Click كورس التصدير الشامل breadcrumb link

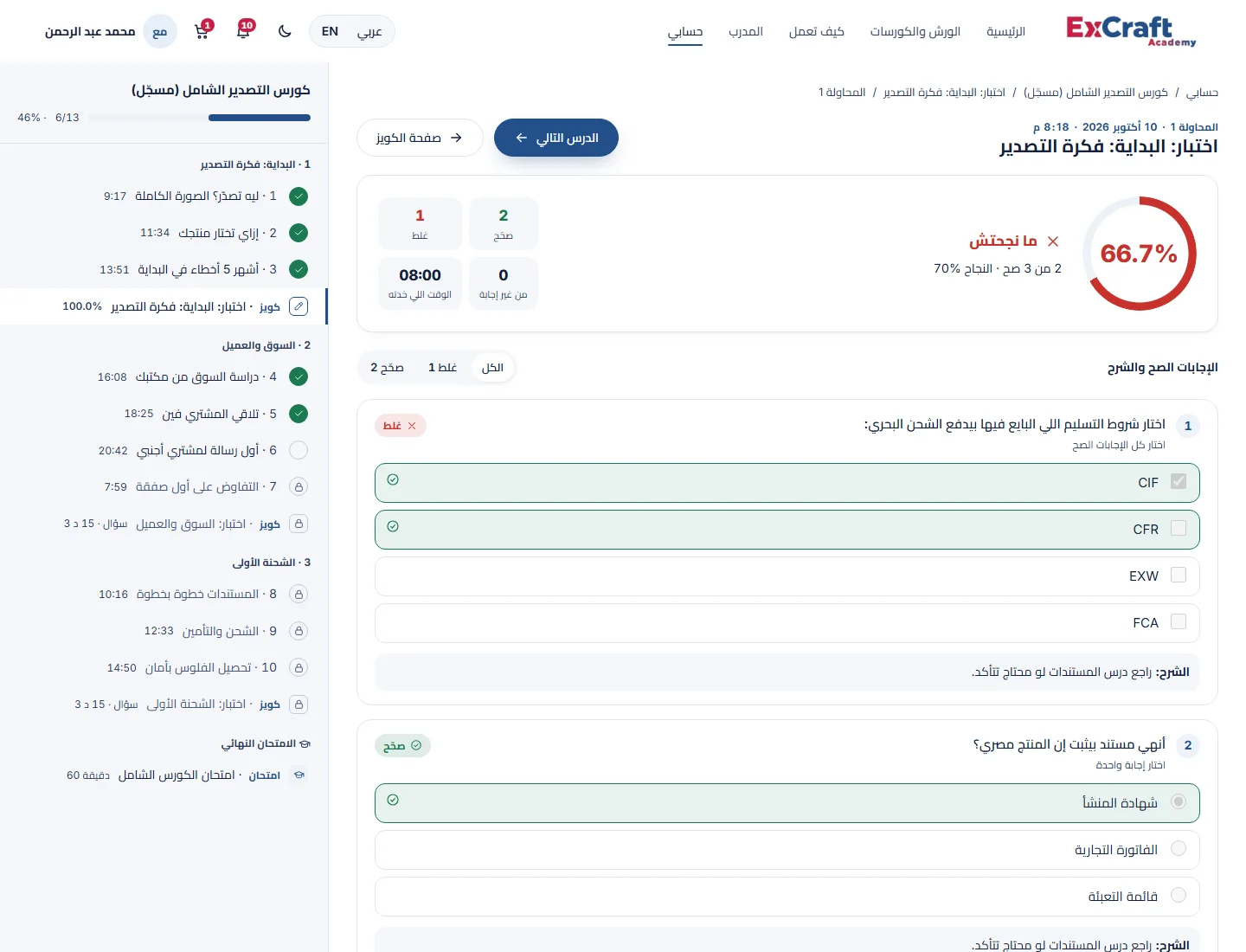1095,93
